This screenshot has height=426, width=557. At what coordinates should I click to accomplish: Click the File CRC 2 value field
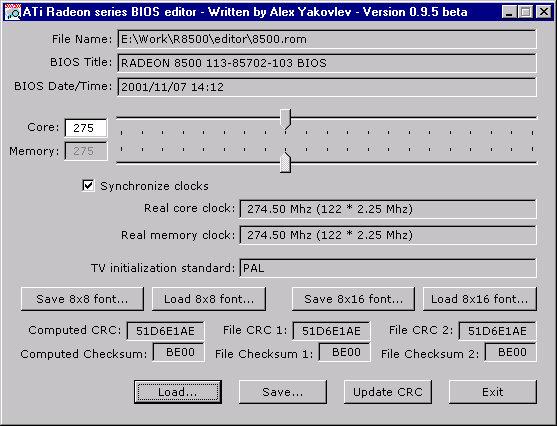pos(497,331)
